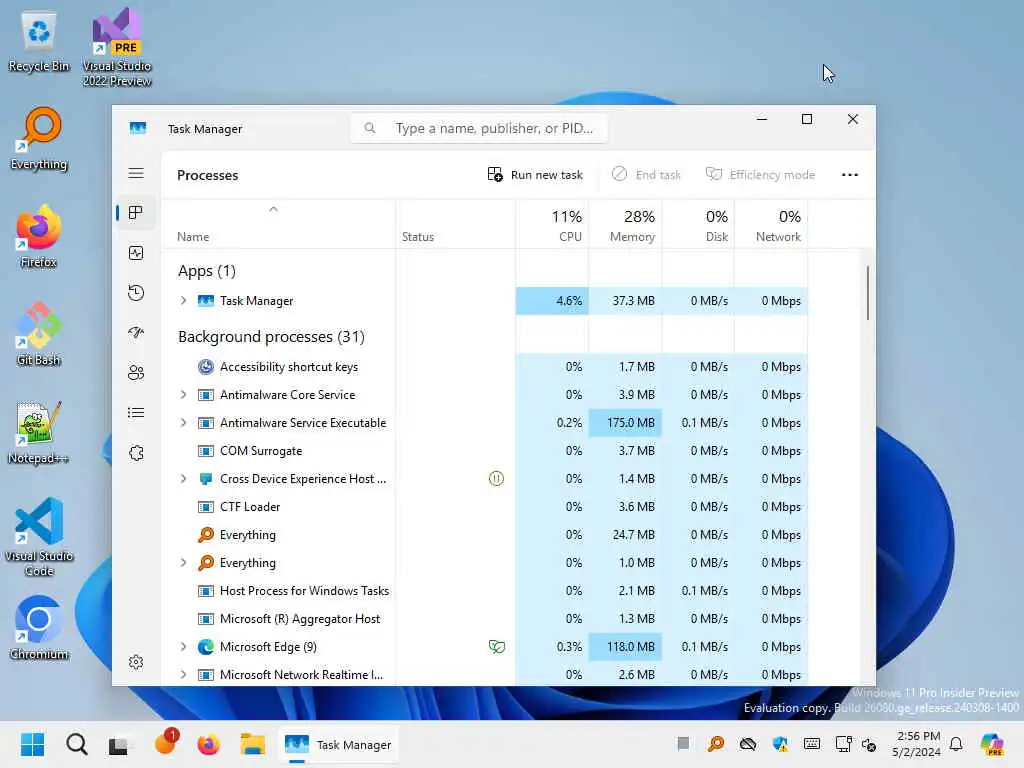Select the CTF Loader process row
1024x768 pixels.
click(x=485, y=507)
